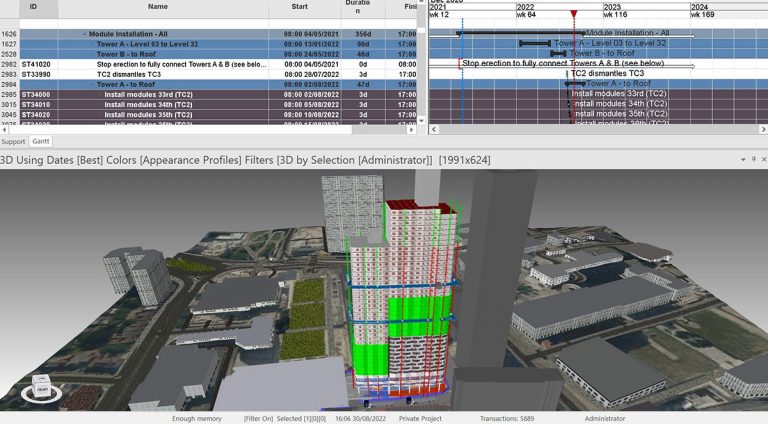
Task: Switch to the Gantt tab
Action: [41, 141]
